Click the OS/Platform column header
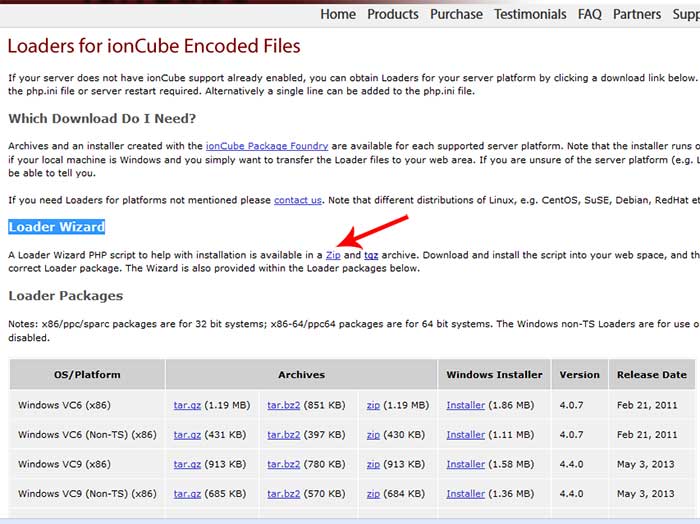The height and width of the screenshot is (524, 700). (87, 375)
